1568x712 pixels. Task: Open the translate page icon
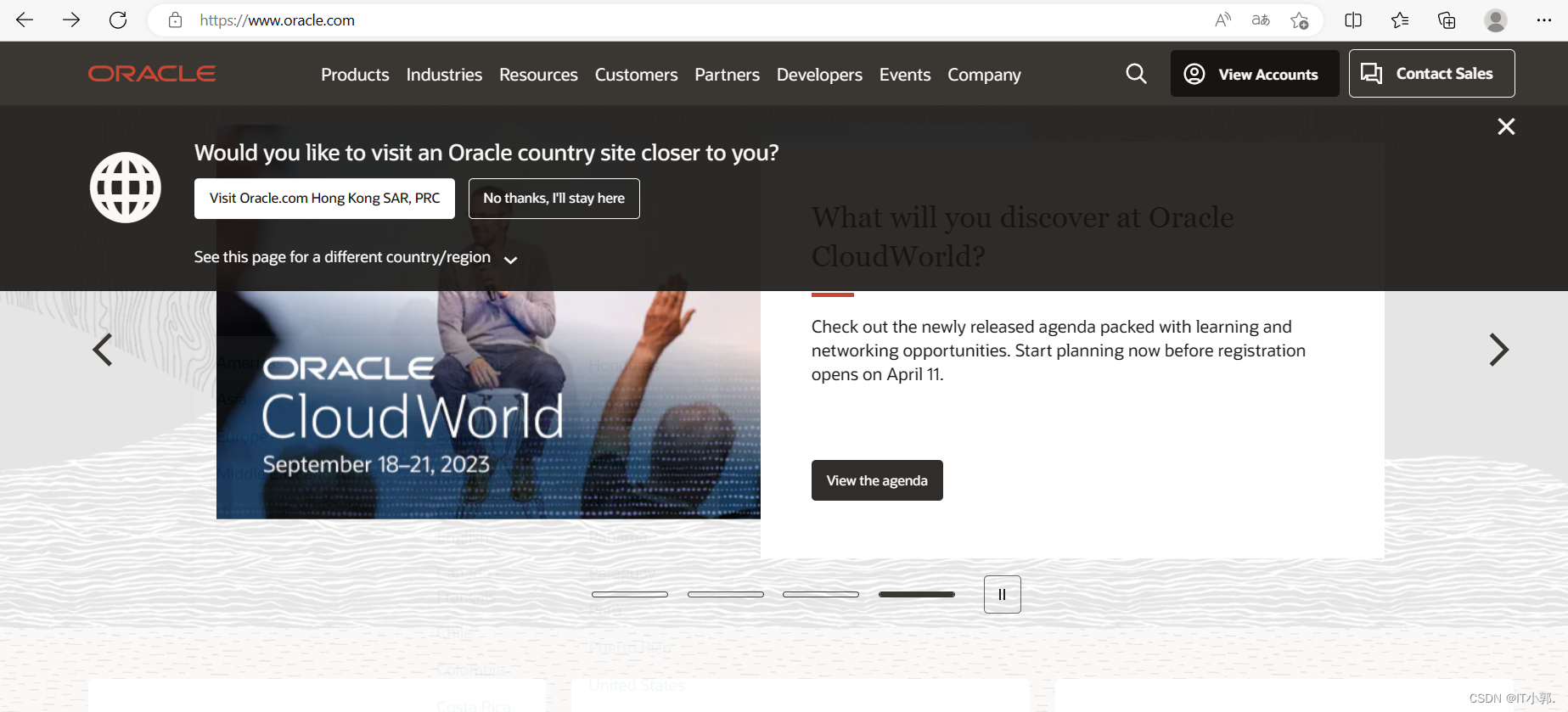click(x=1261, y=20)
